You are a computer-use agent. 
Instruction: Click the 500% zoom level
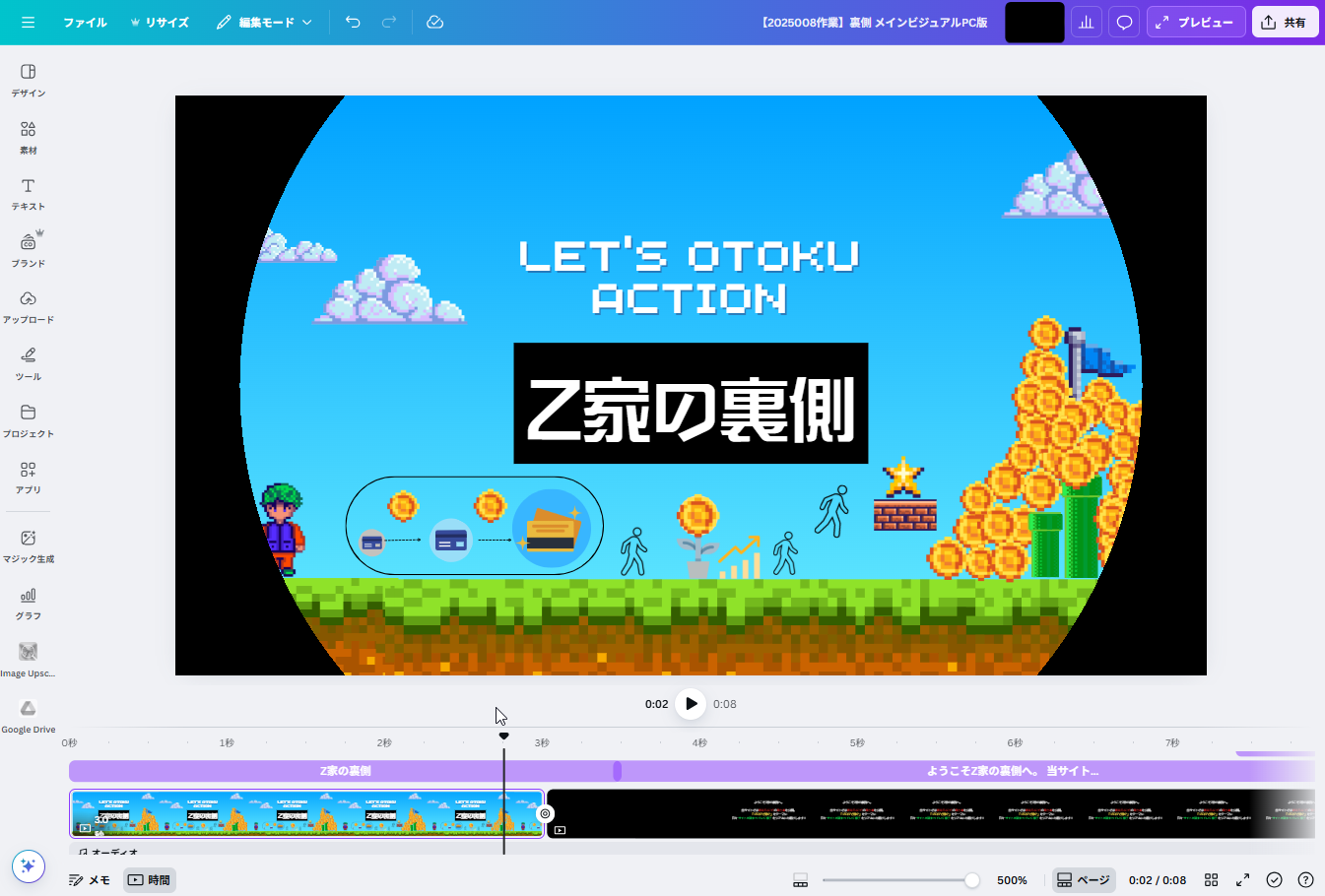1012,880
